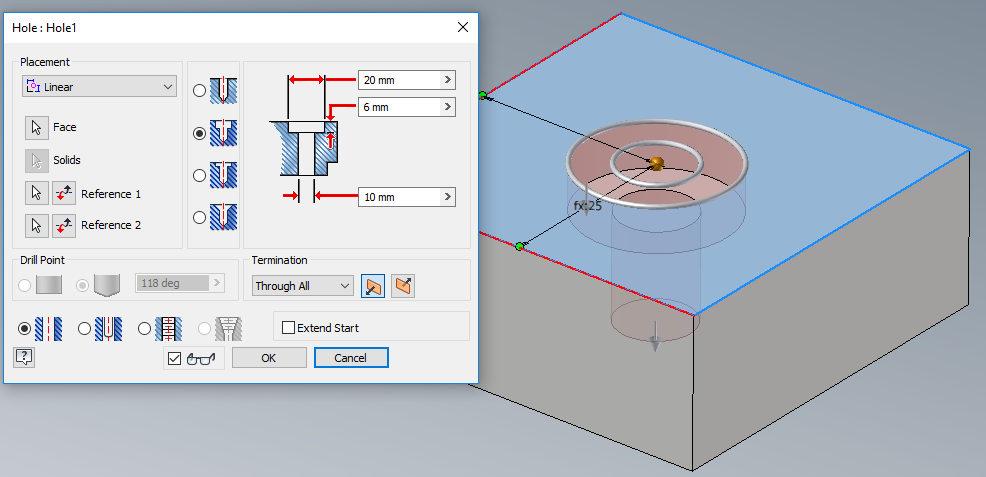
Task: Expand the 10 mm hole diameter arrow
Action: 447,197
